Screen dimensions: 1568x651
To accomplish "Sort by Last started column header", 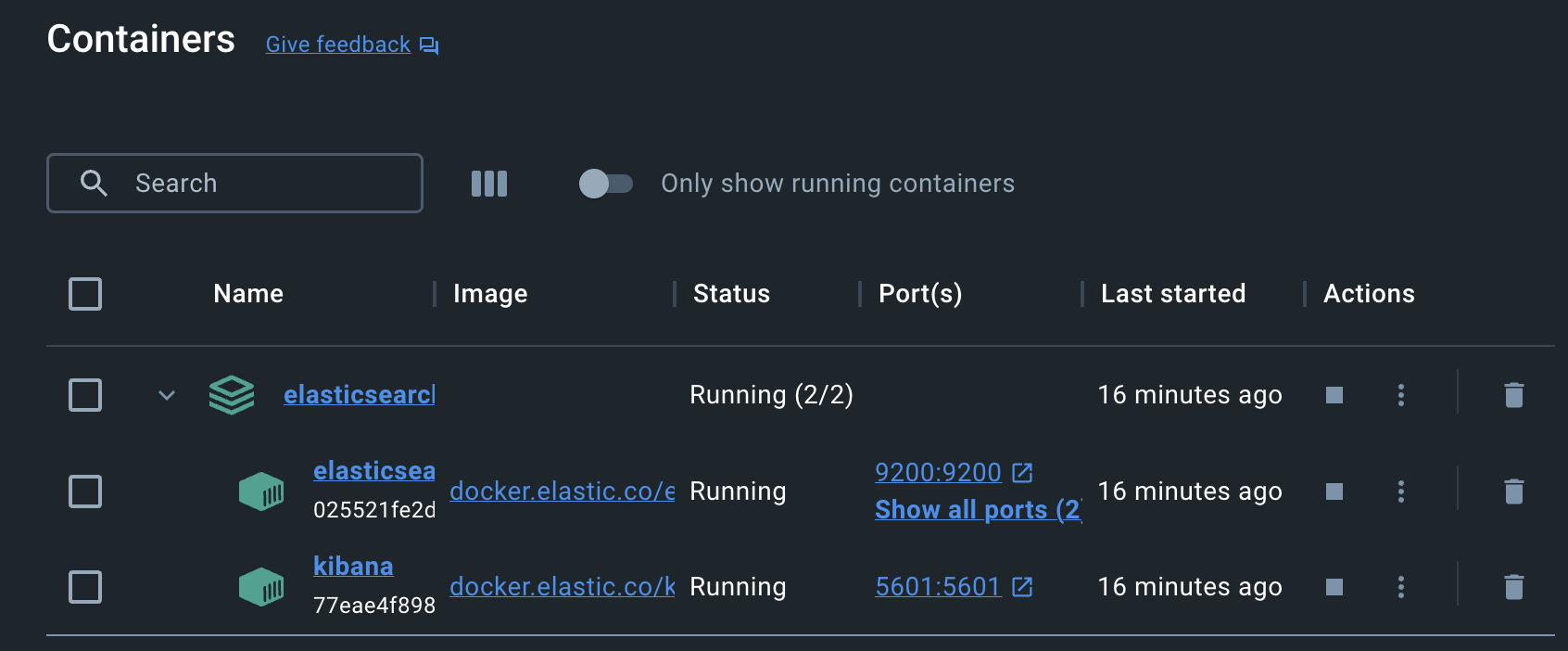I will pyautogui.click(x=1173, y=294).
